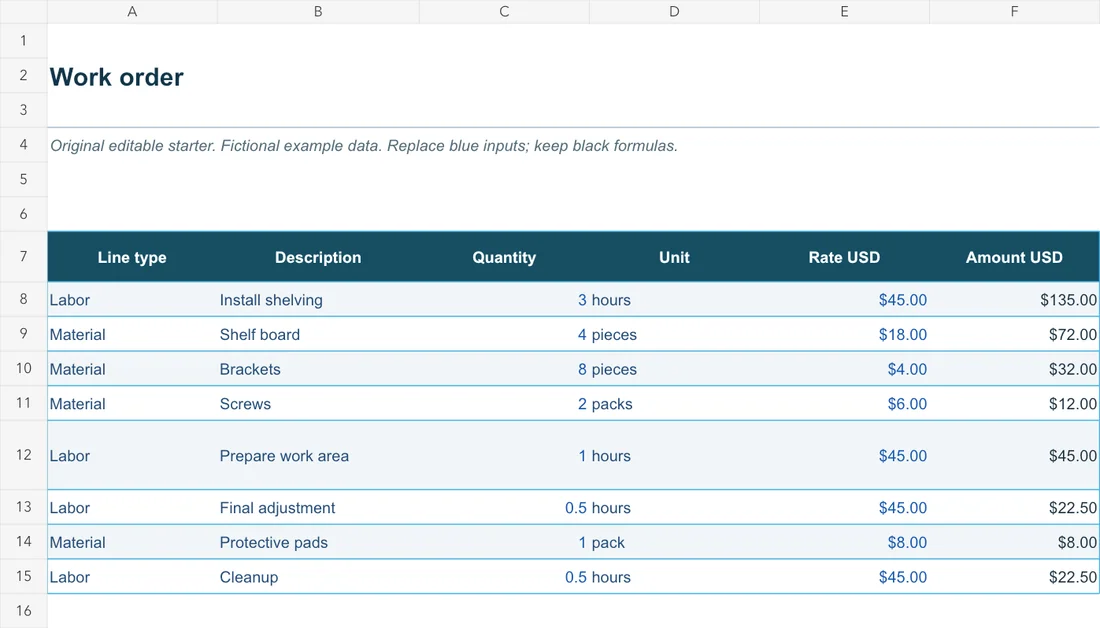Click the 'Original editable starter' note text

point(363,145)
